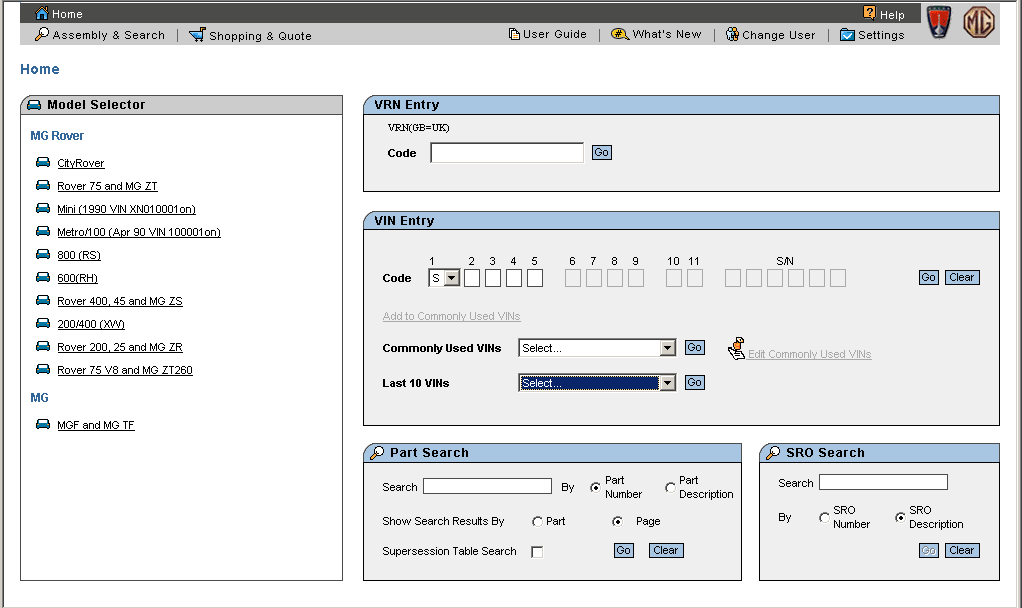Show search results by Page radio
The image size is (1022, 608).
tap(617, 521)
